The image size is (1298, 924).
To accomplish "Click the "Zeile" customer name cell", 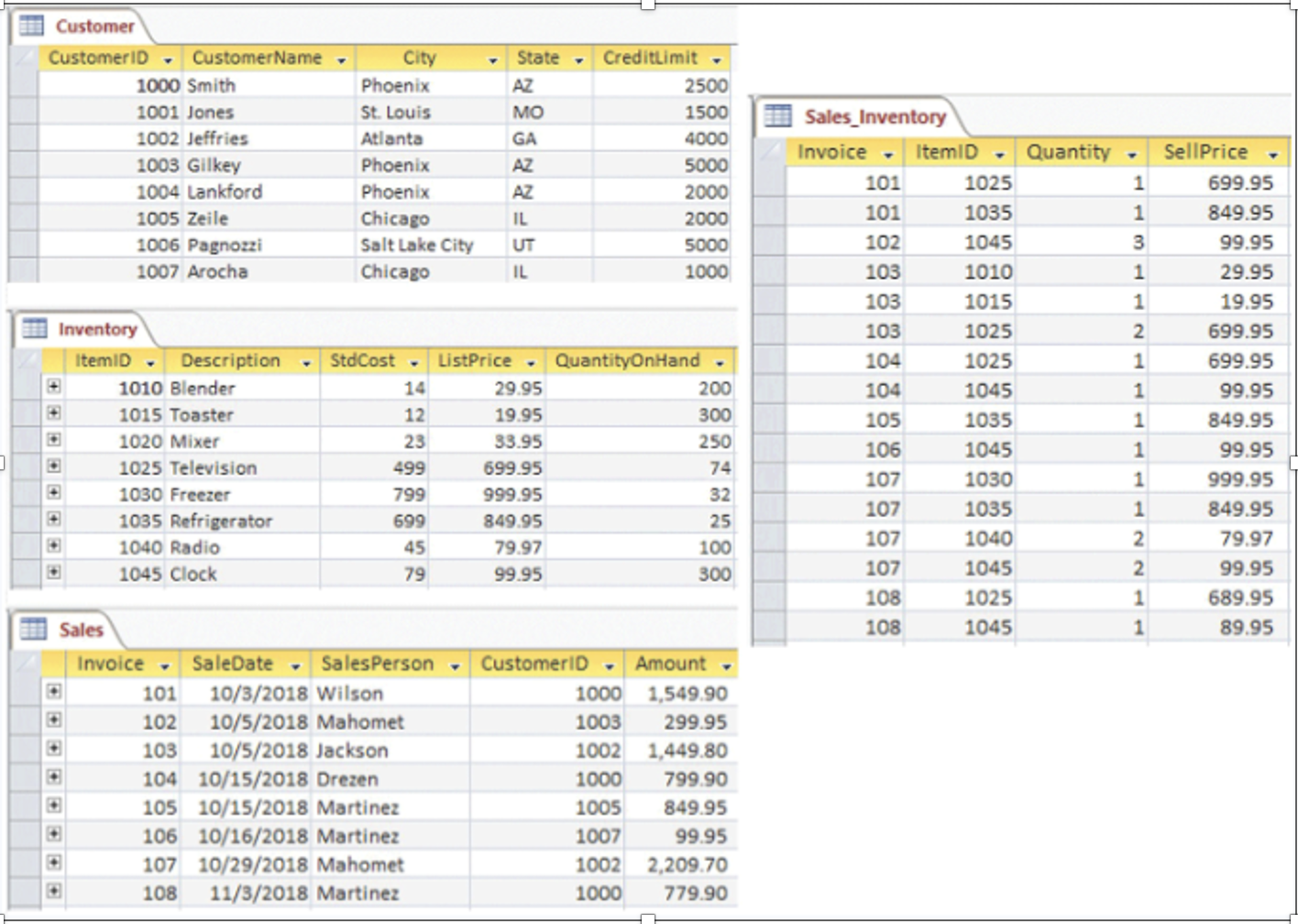I will pos(269,218).
